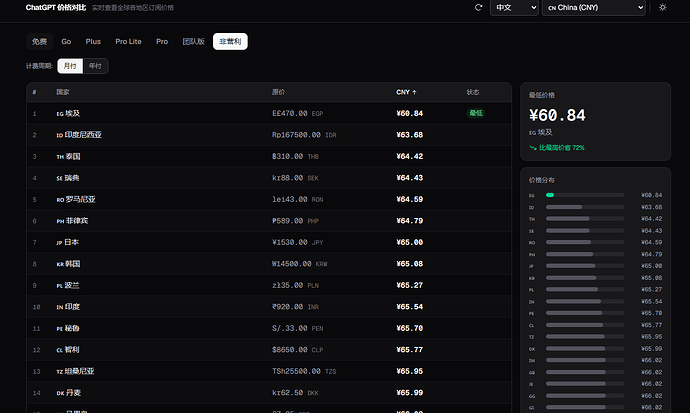Select the 年付 billing cycle
The image size is (690, 413).
point(95,66)
